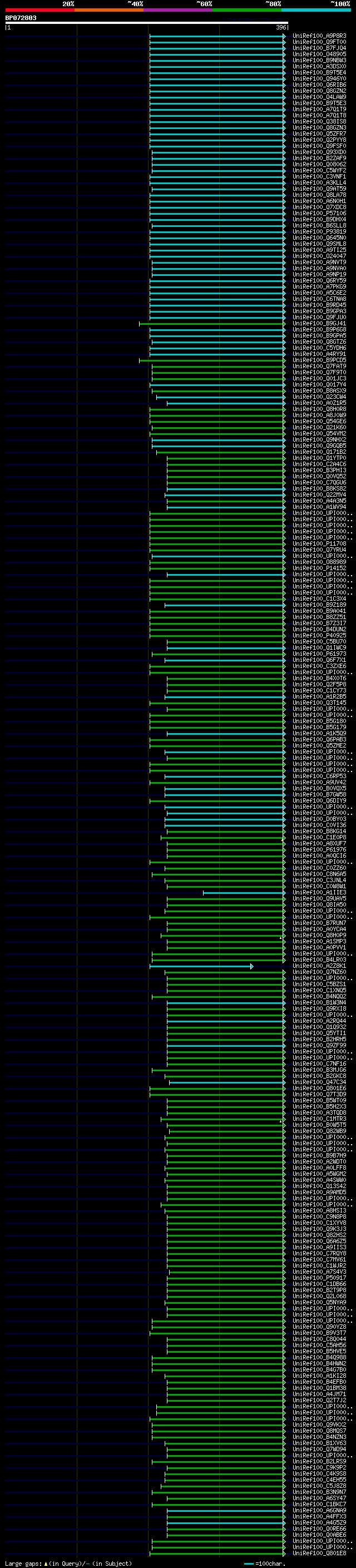The image size is (356, 1568).
Task: Select the UniRef100_C3VNF1 label
Action: click(319, 176)
